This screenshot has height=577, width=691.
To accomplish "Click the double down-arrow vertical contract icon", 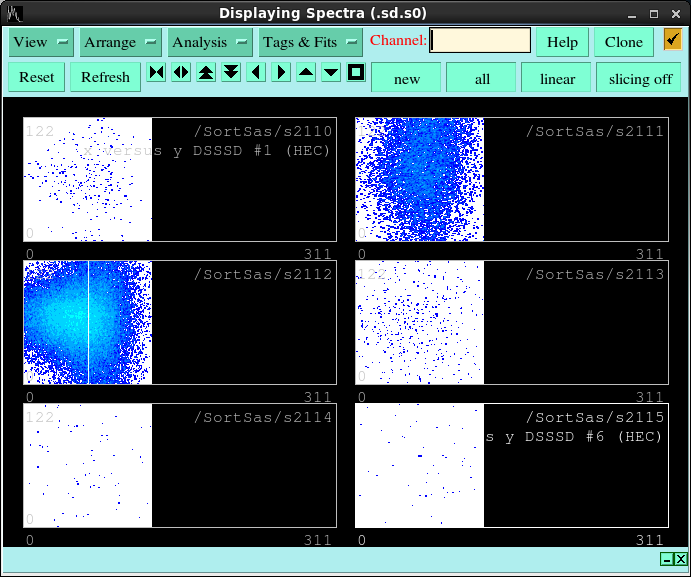I will coord(231,72).
